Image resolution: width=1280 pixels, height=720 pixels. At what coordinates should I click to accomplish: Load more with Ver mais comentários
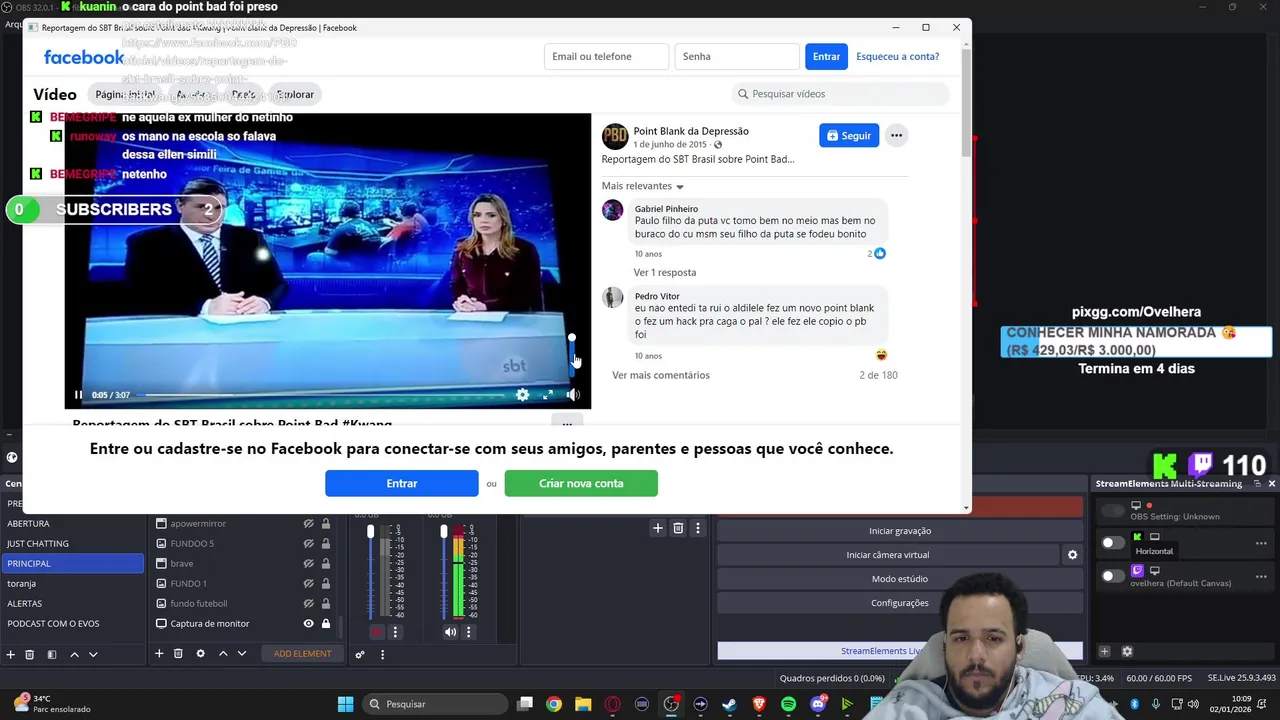tap(661, 375)
